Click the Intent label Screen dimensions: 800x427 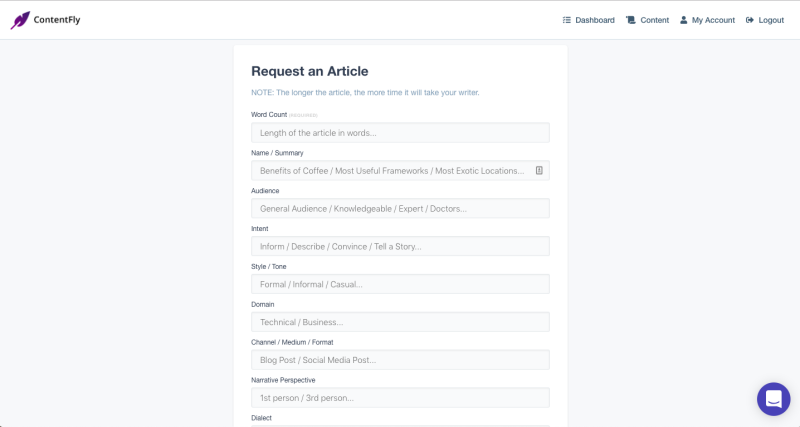click(x=259, y=229)
